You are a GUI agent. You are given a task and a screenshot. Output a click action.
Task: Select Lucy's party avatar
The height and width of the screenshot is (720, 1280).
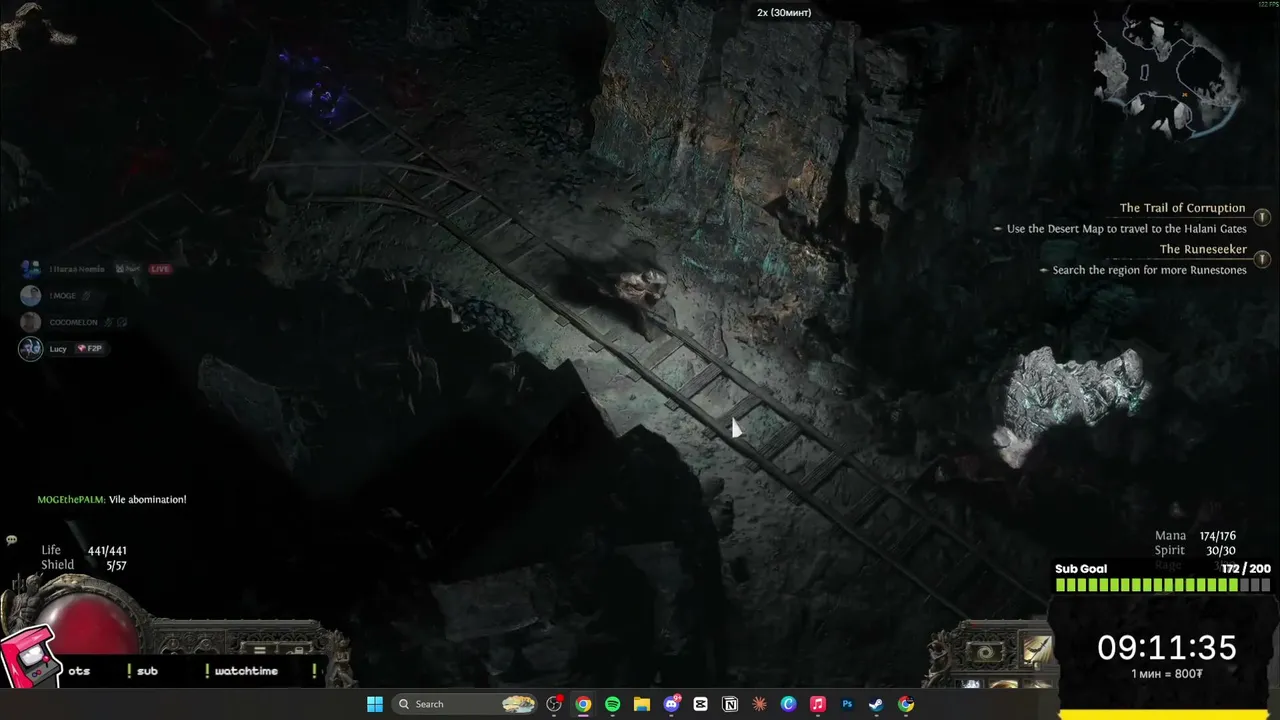click(31, 348)
